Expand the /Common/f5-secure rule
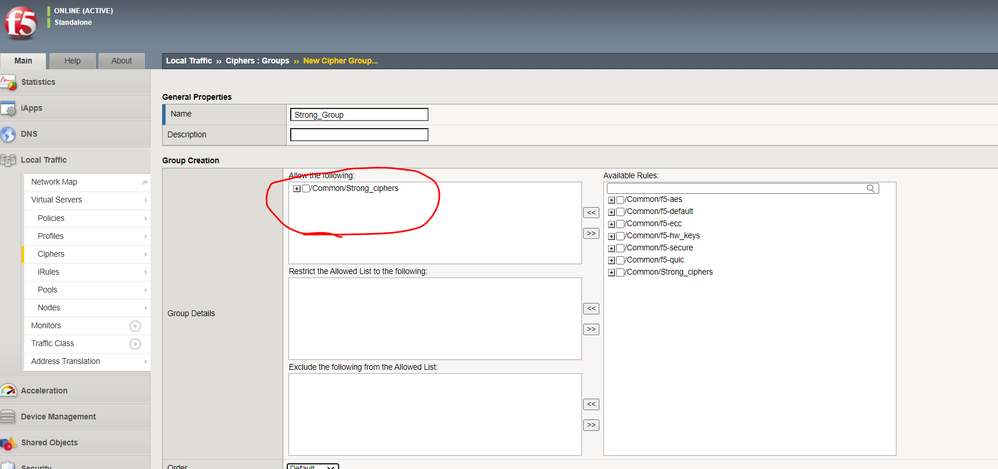 (x=612, y=248)
